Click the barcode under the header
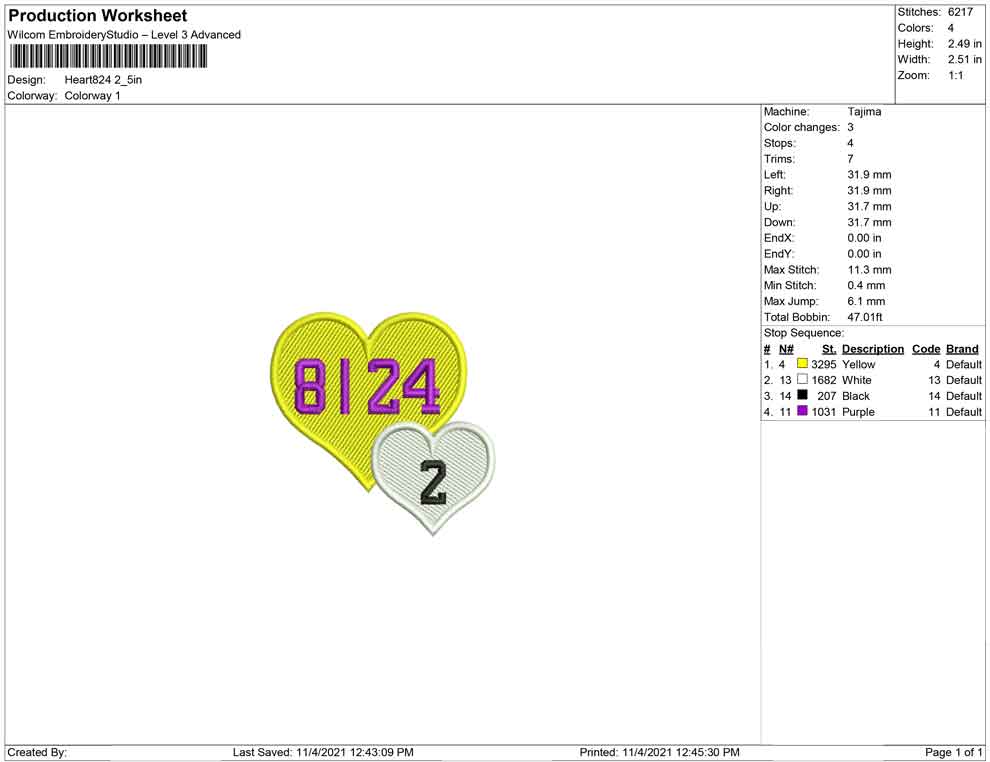The image size is (990, 762). [108, 56]
